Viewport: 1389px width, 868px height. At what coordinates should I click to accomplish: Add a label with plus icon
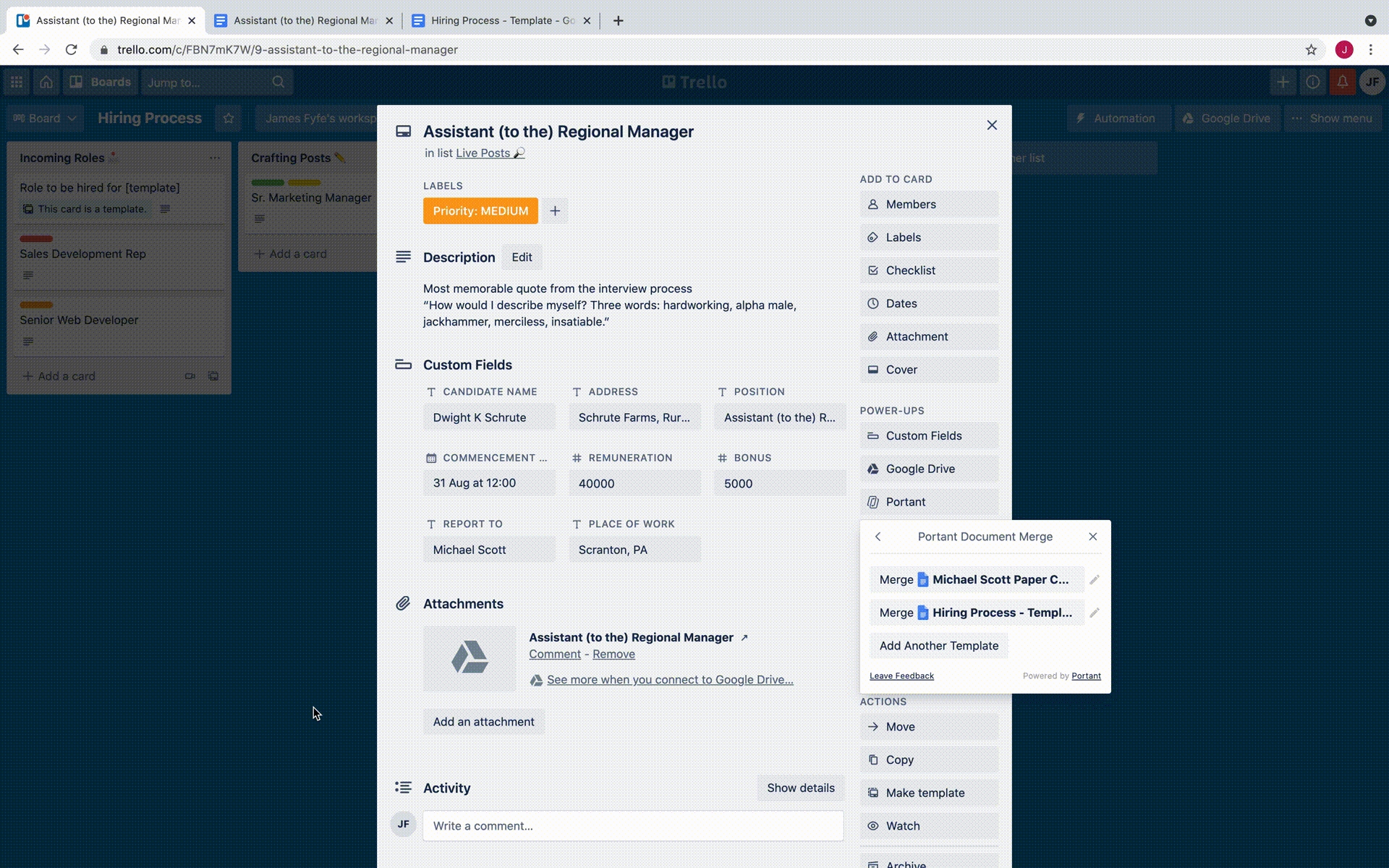555,211
